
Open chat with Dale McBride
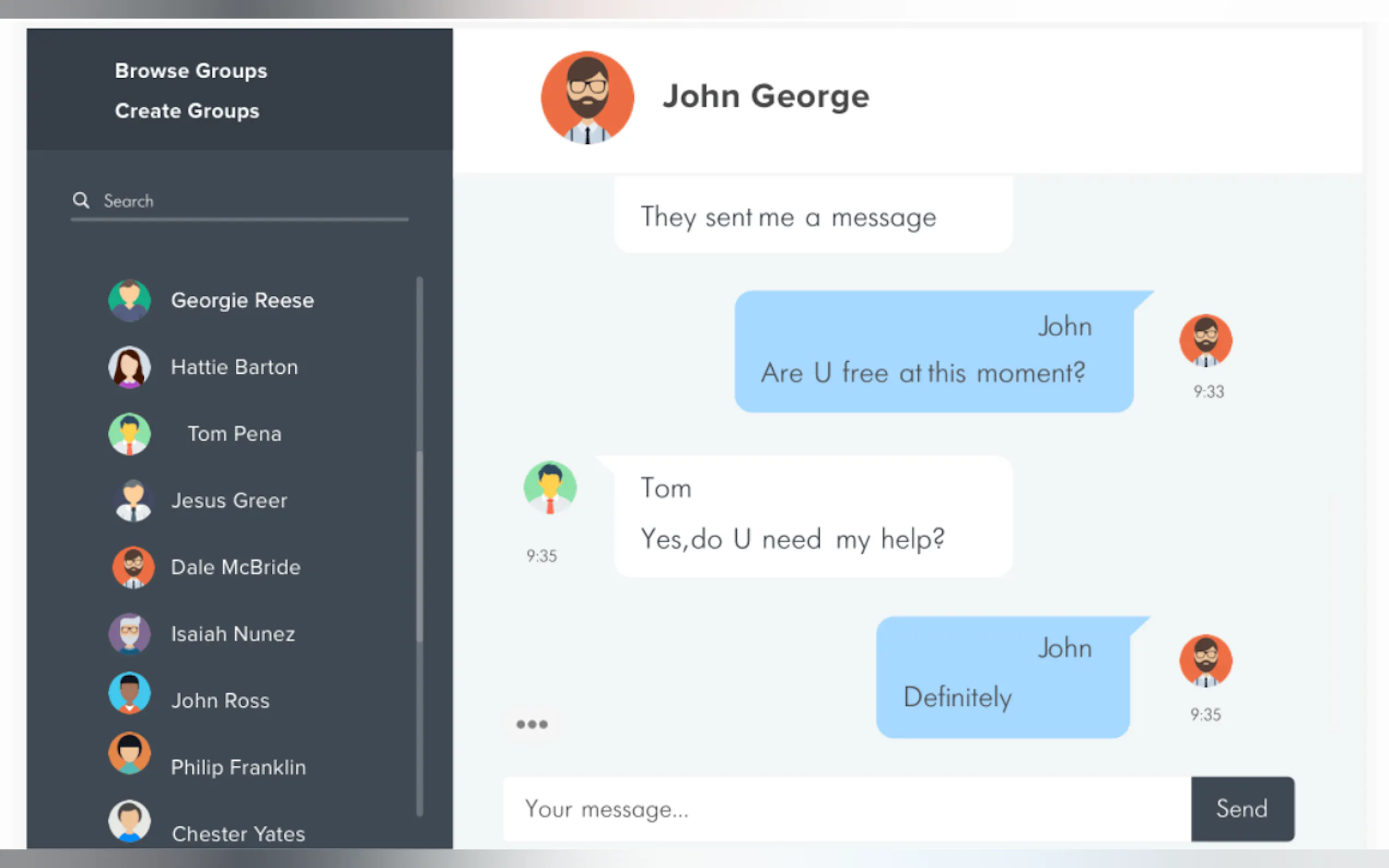(x=236, y=567)
